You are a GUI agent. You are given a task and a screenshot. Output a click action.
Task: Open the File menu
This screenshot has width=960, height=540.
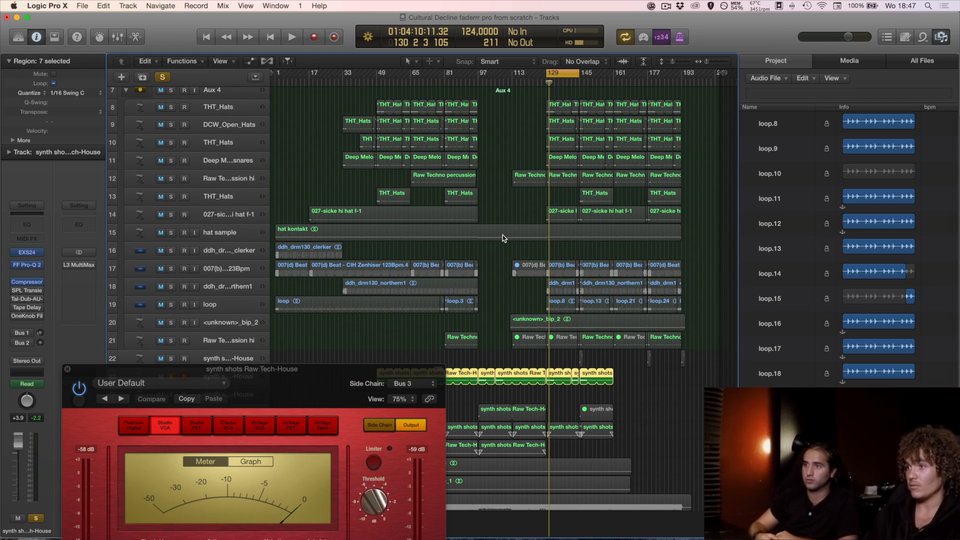(82, 6)
